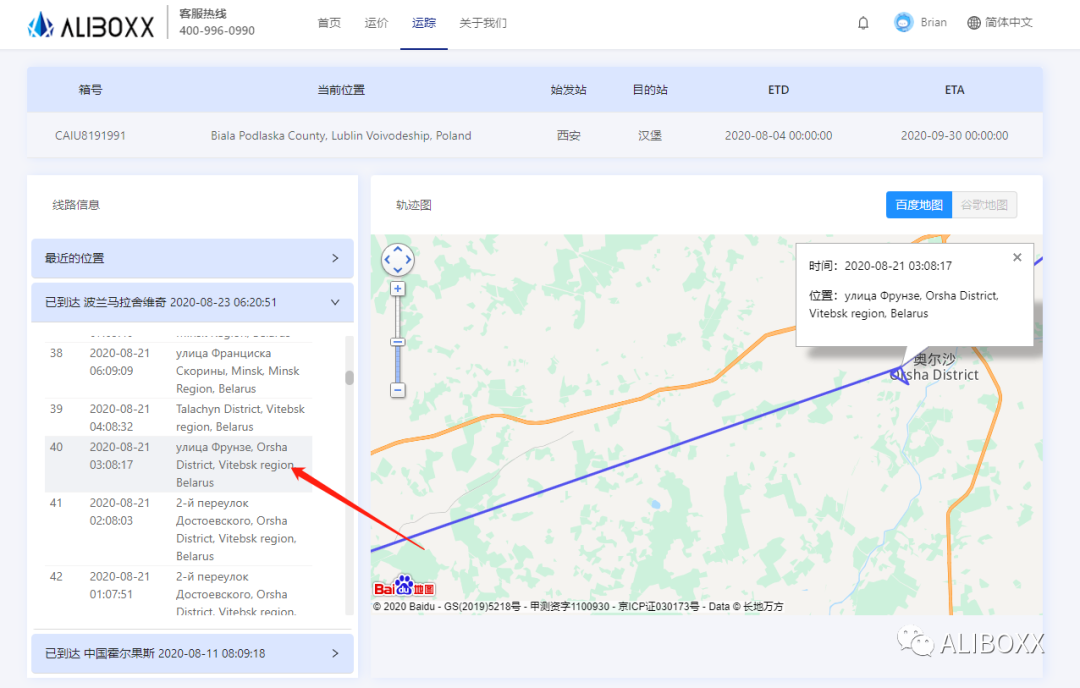This screenshot has width=1080, height=688.
Task: Click the 轨迹图 panel title
Action: point(413,205)
